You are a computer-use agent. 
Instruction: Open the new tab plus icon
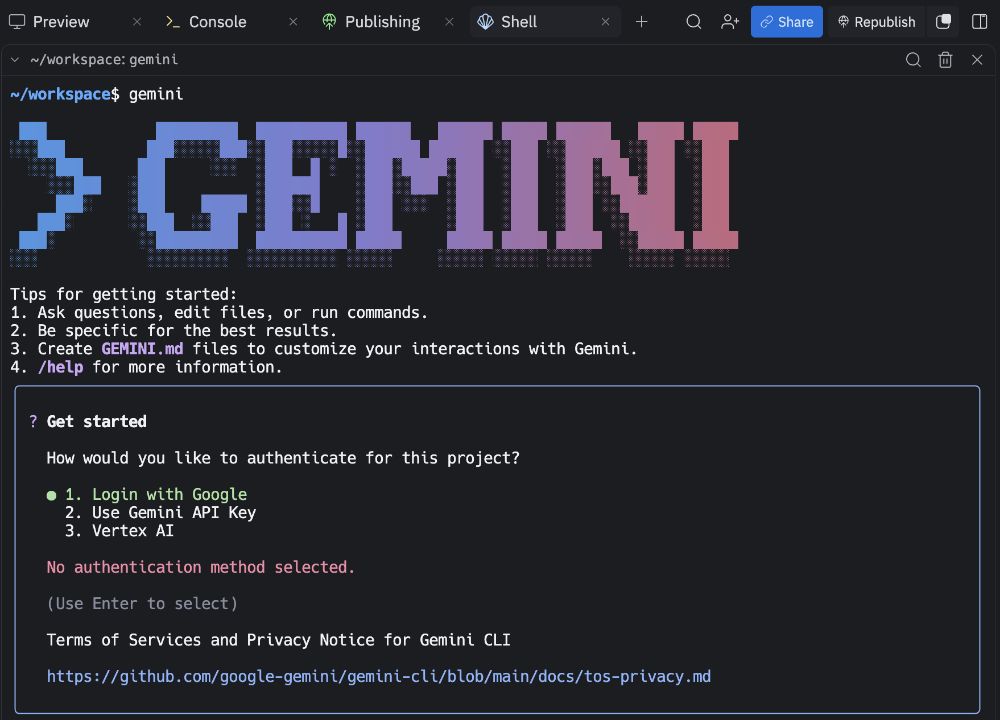click(x=641, y=22)
